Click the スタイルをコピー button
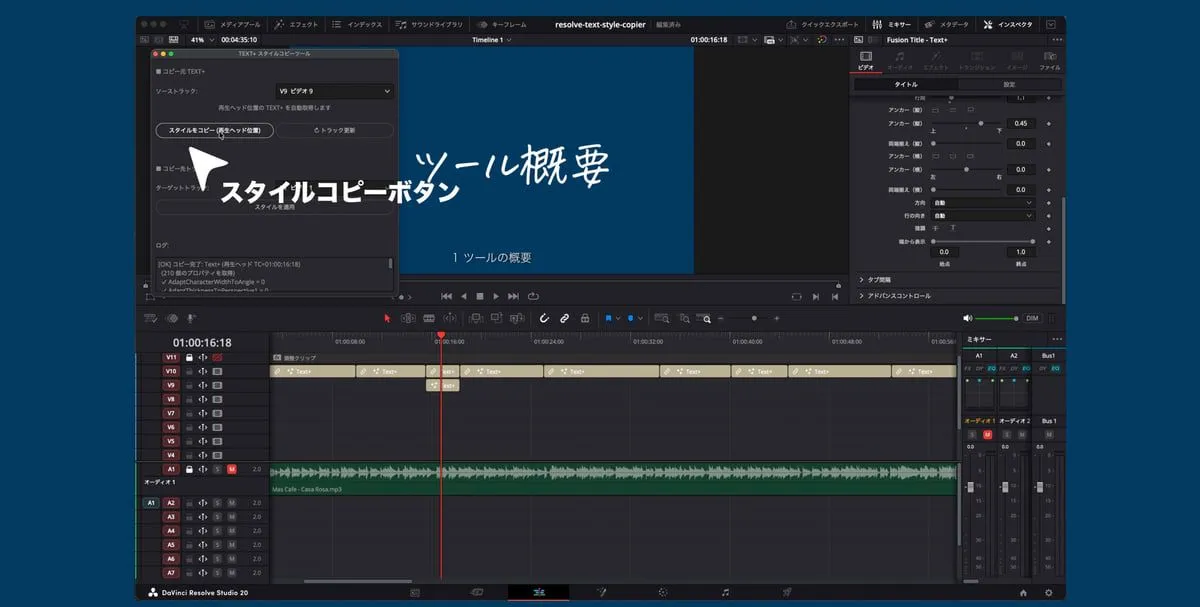 (x=214, y=130)
